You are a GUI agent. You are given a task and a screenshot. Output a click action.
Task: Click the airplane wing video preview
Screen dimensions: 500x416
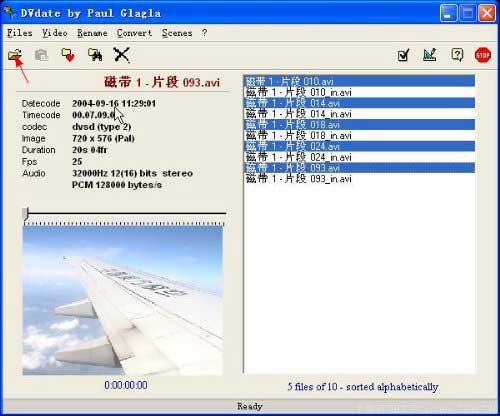[x=123, y=301]
